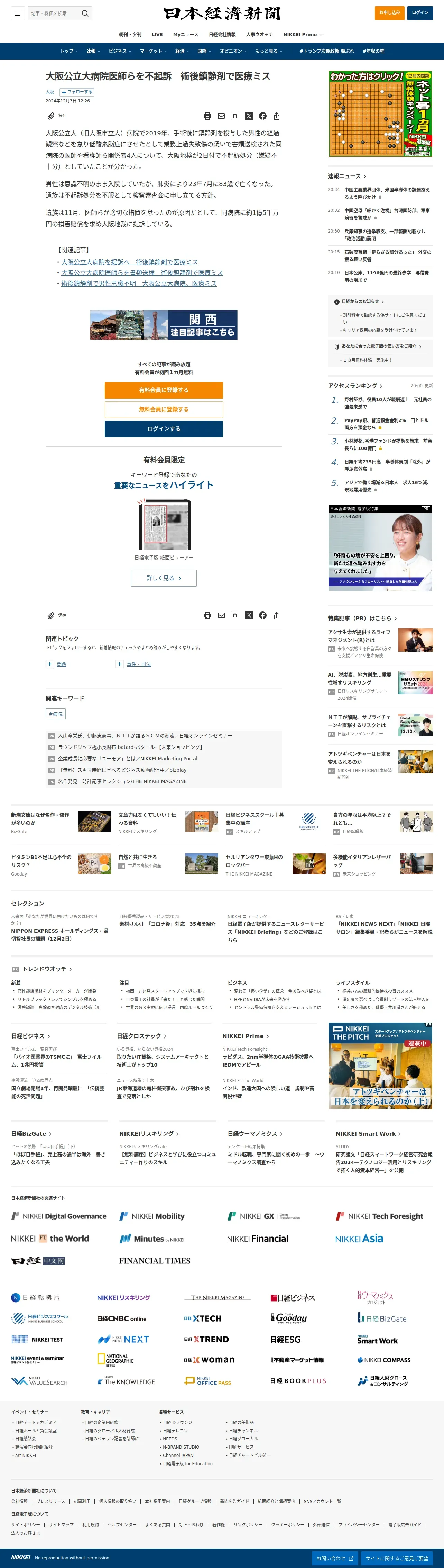The image size is (444, 1568).
Task: Click the 詳しく見る button
Action: pyautogui.click(x=164, y=578)
